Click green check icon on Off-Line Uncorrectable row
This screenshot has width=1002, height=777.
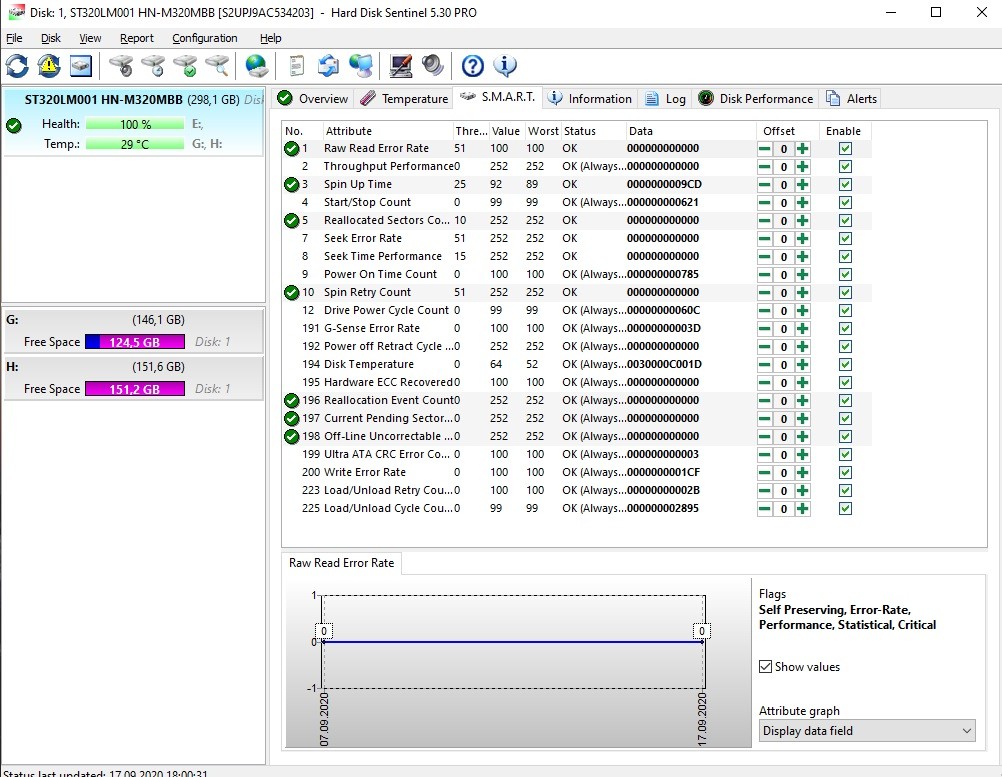tap(291, 436)
